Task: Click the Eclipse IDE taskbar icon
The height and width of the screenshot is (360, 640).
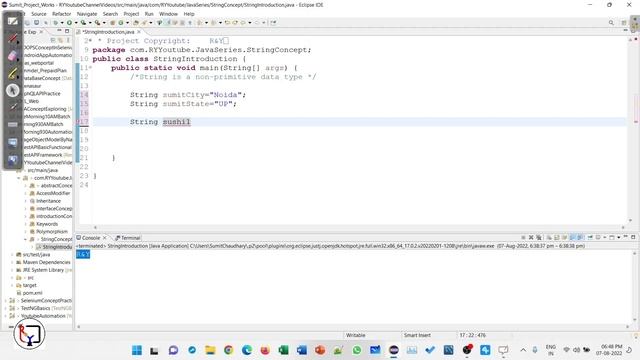Action: coord(393,350)
